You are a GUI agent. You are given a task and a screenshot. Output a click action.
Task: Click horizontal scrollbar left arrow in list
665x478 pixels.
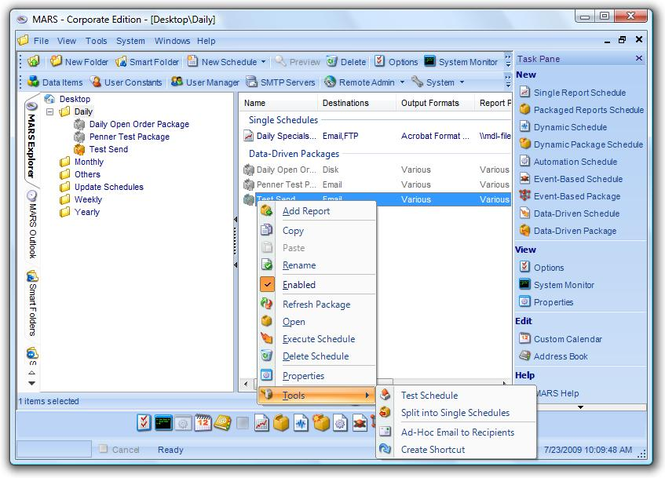[x=246, y=384]
